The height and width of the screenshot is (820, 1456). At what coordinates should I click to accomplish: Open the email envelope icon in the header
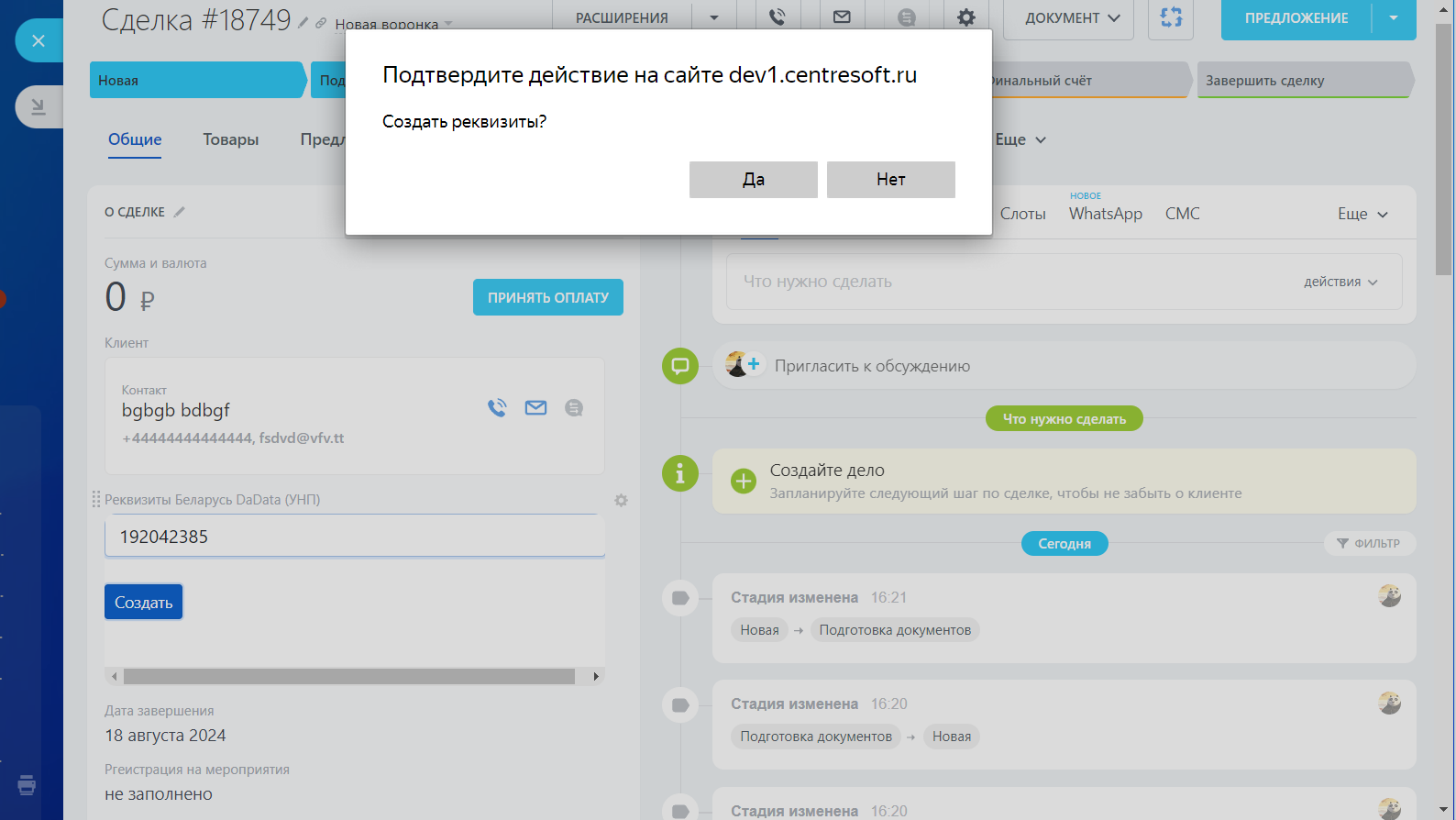(x=842, y=17)
